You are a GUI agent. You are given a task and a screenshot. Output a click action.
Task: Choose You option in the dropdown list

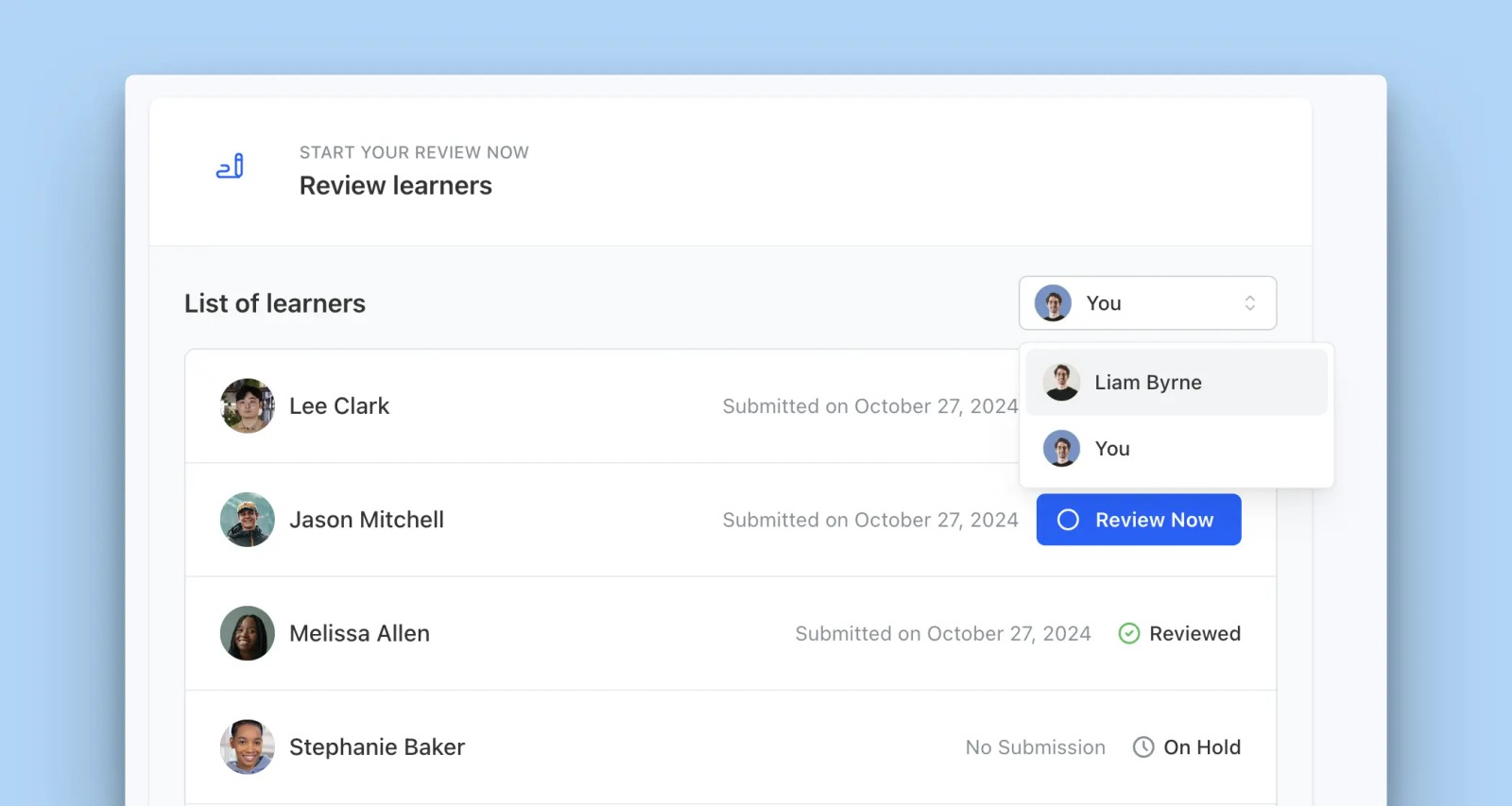pyautogui.click(x=1177, y=449)
